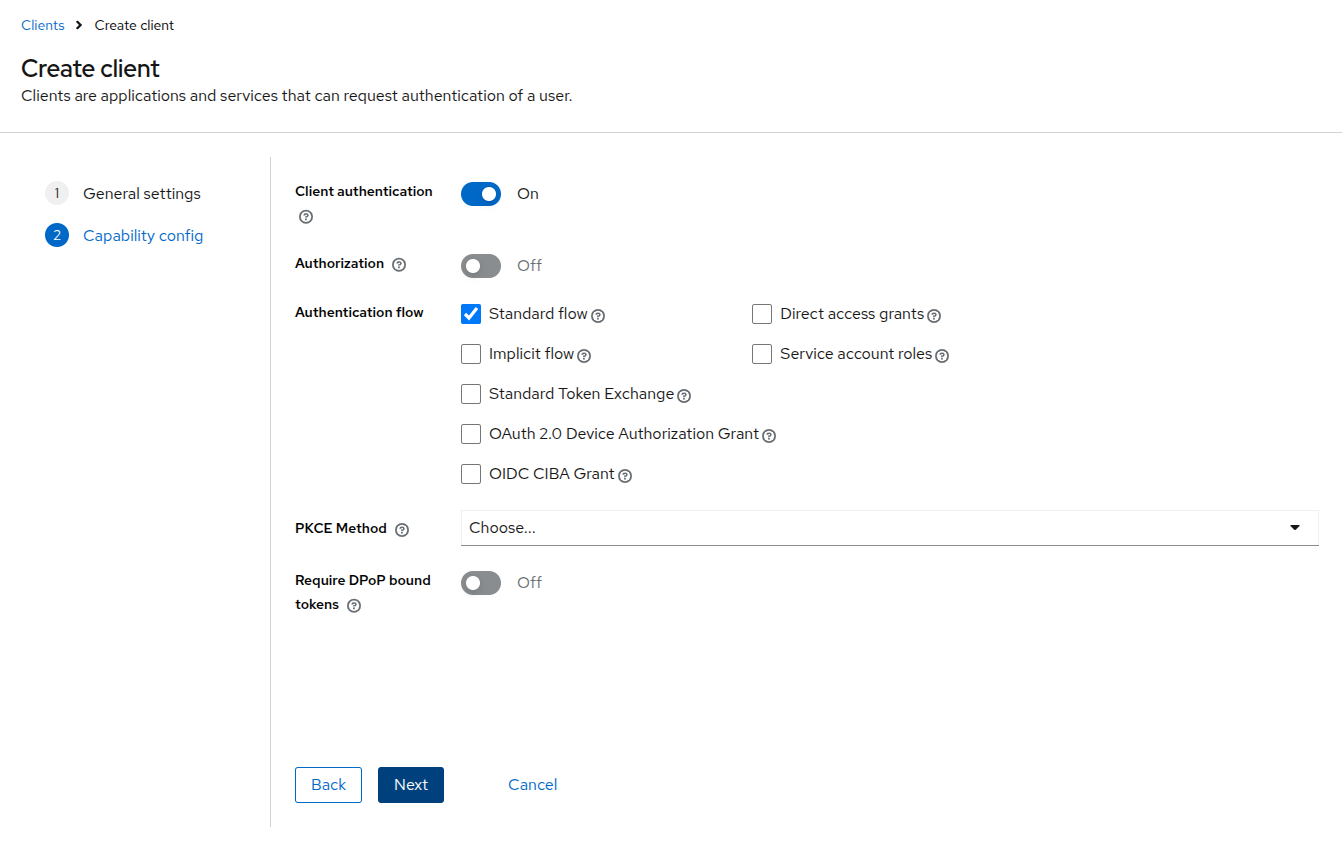The image size is (1342, 842).
Task: View help about Standard flow
Action: pos(599,315)
